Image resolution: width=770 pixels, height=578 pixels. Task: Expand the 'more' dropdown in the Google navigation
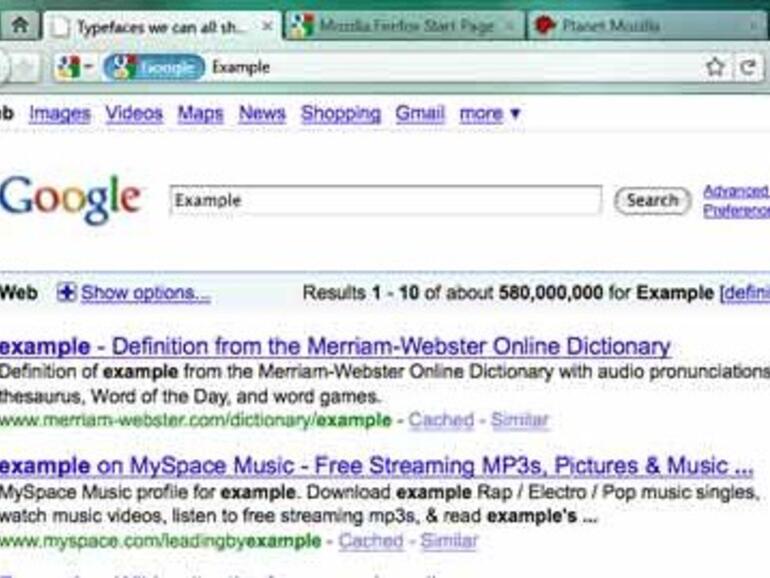[x=490, y=114]
